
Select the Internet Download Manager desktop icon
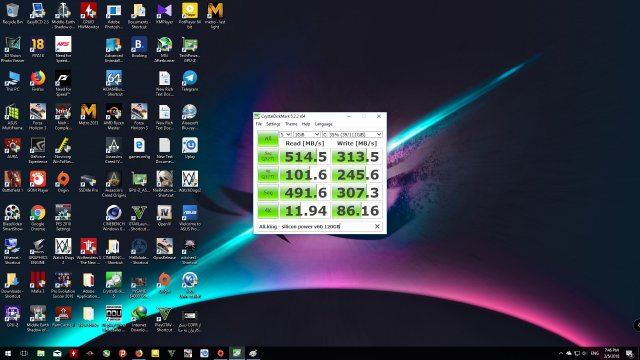tap(139, 318)
